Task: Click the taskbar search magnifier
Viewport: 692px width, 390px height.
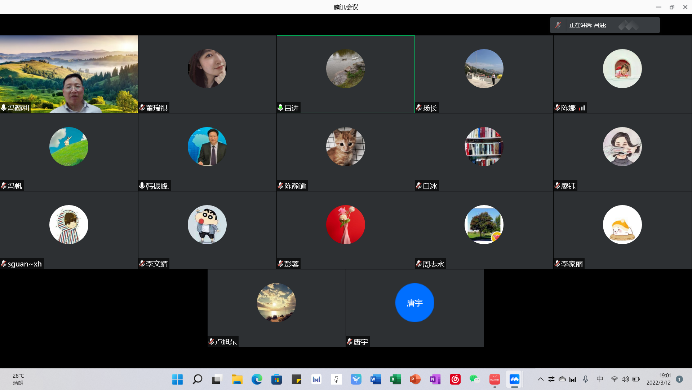Action: click(197, 379)
